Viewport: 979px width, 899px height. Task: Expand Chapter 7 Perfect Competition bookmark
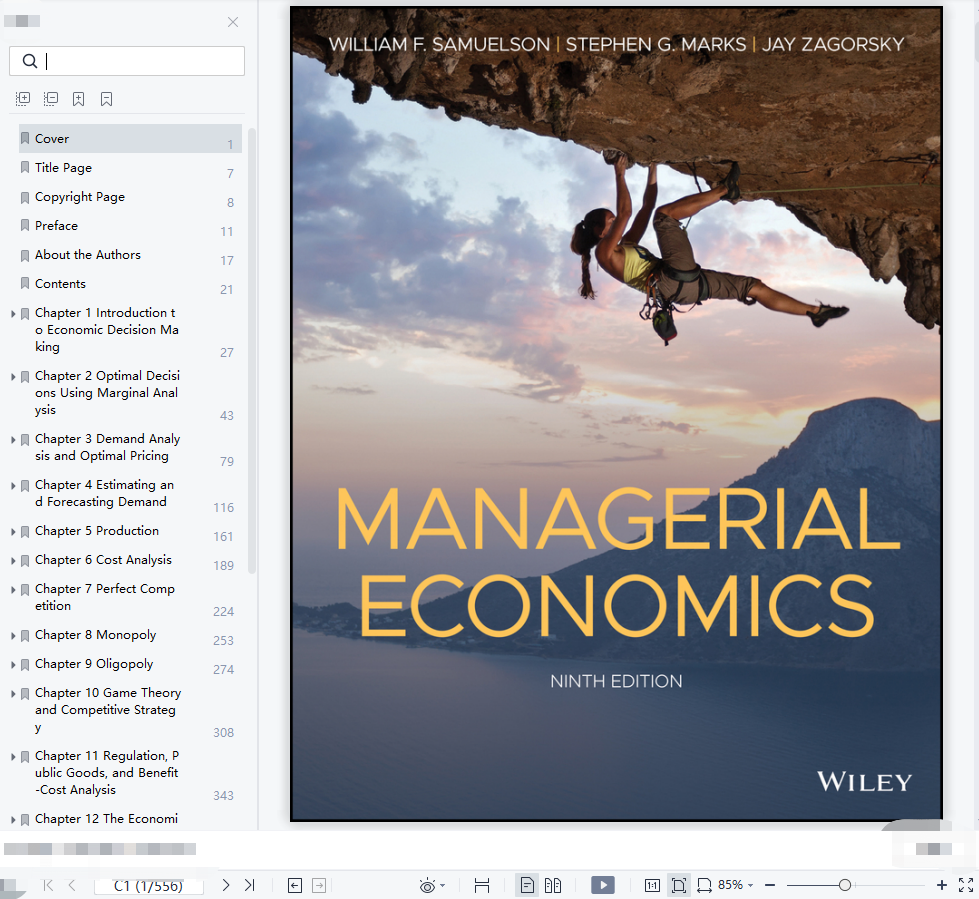click(x=13, y=590)
